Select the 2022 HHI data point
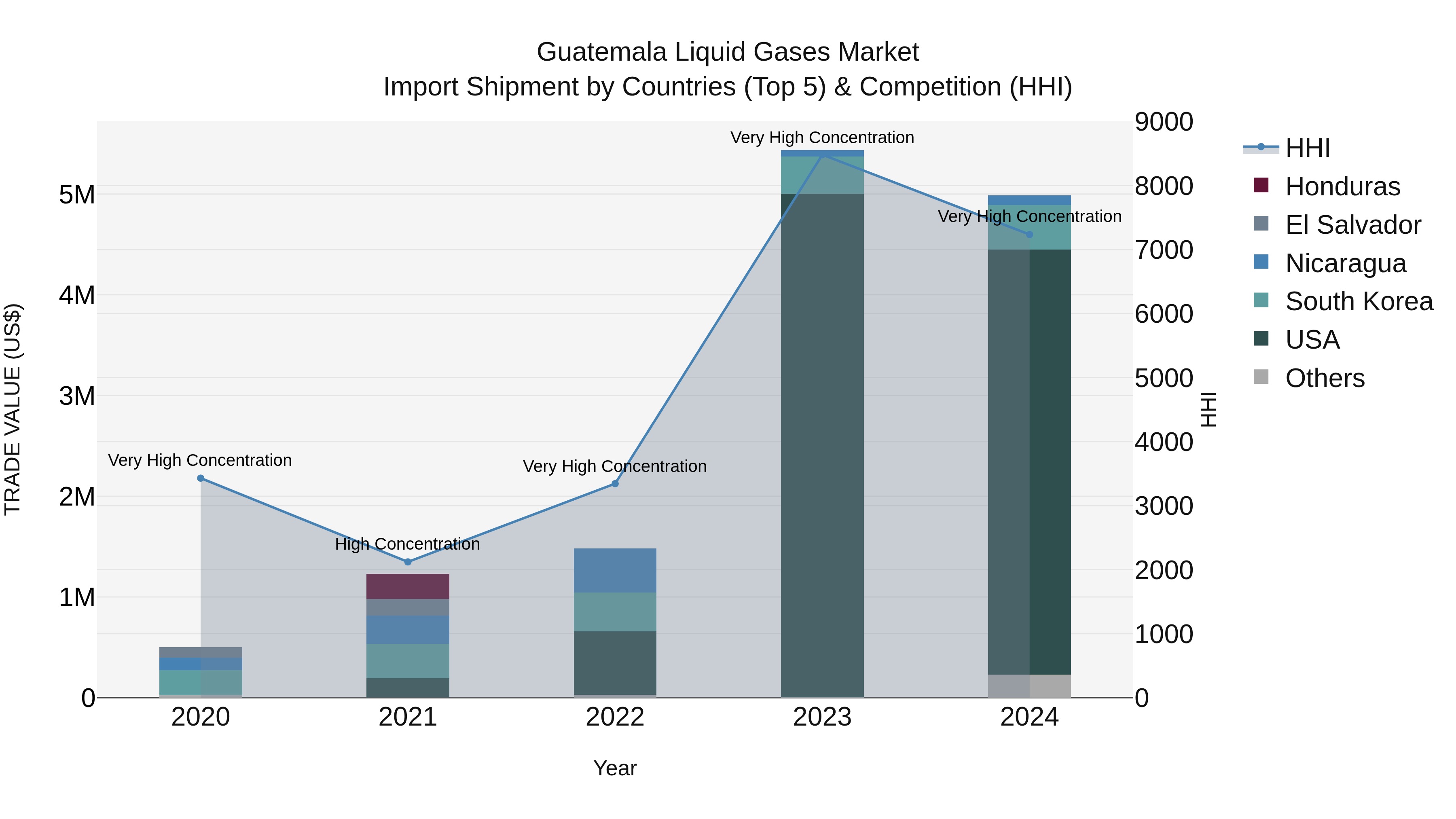 [615, 484]
